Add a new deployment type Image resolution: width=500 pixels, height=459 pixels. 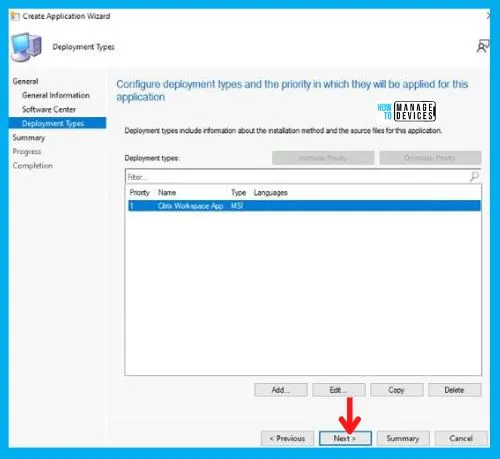pyautogui.click(x=281, y=390)
